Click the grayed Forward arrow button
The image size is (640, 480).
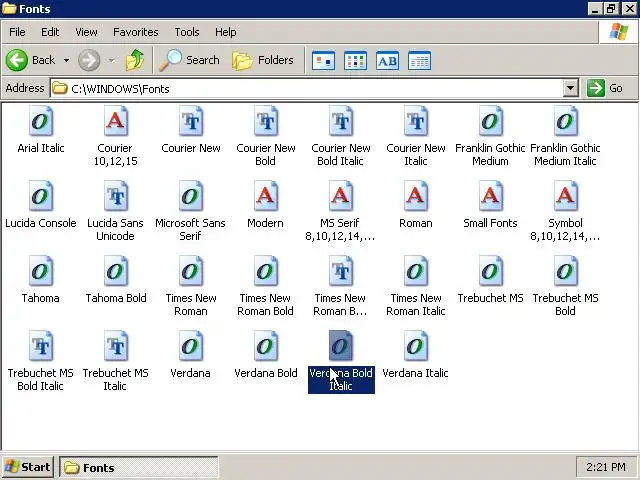[x=89, y=60]
